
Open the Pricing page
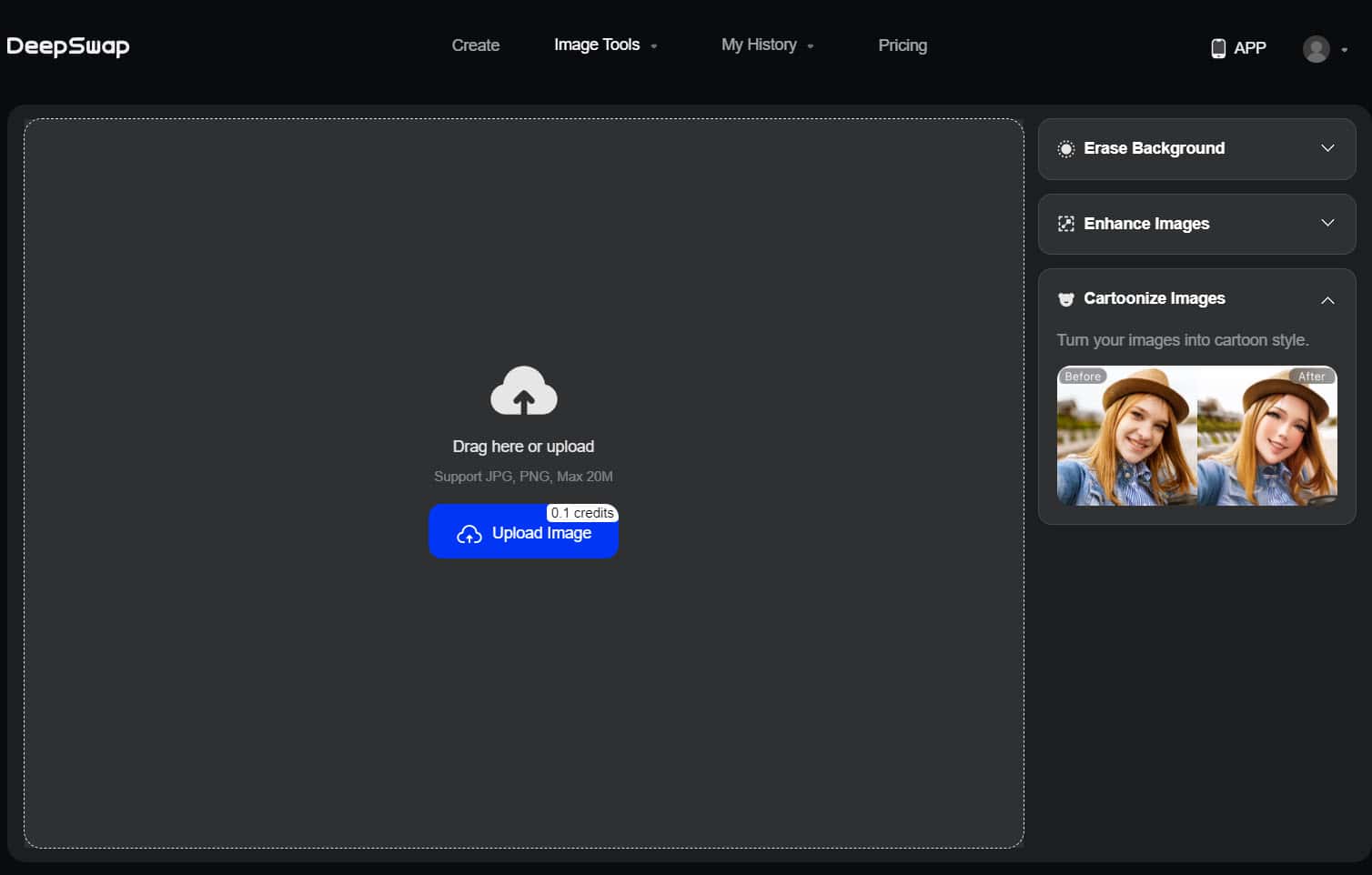[x=902, y=45]
